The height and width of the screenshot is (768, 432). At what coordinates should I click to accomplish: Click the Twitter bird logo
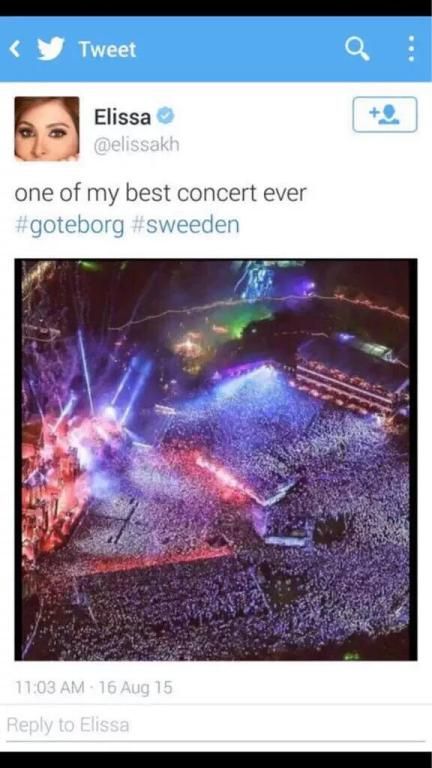pyautogui.click(x=51, y=49)
